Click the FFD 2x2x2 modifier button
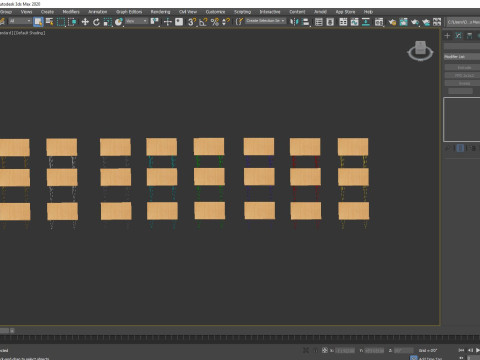This screenshot has height=360, width=480. (464, 76)
